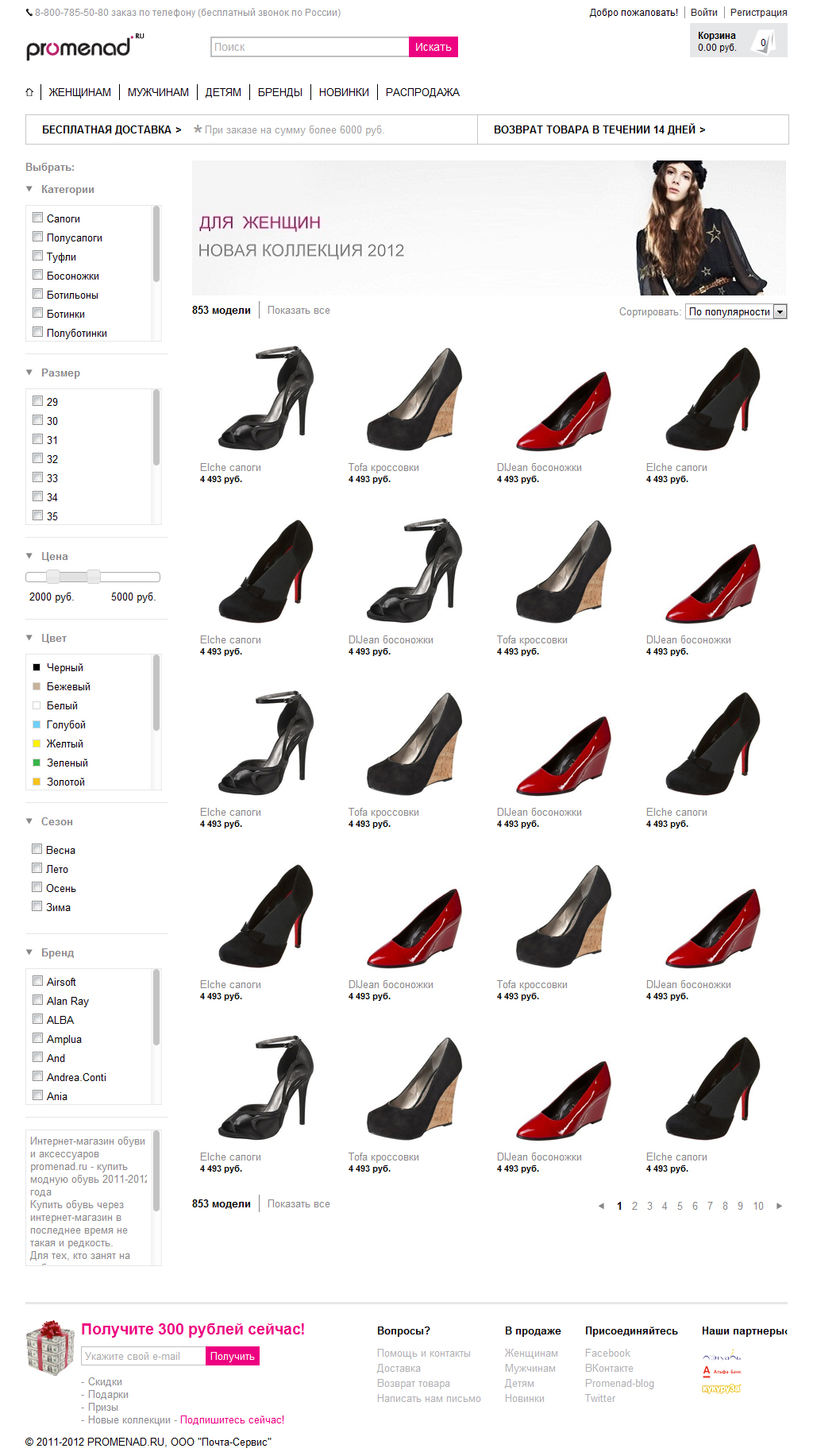
Task: Click the email subscription input field
Action: point(143,1356)
